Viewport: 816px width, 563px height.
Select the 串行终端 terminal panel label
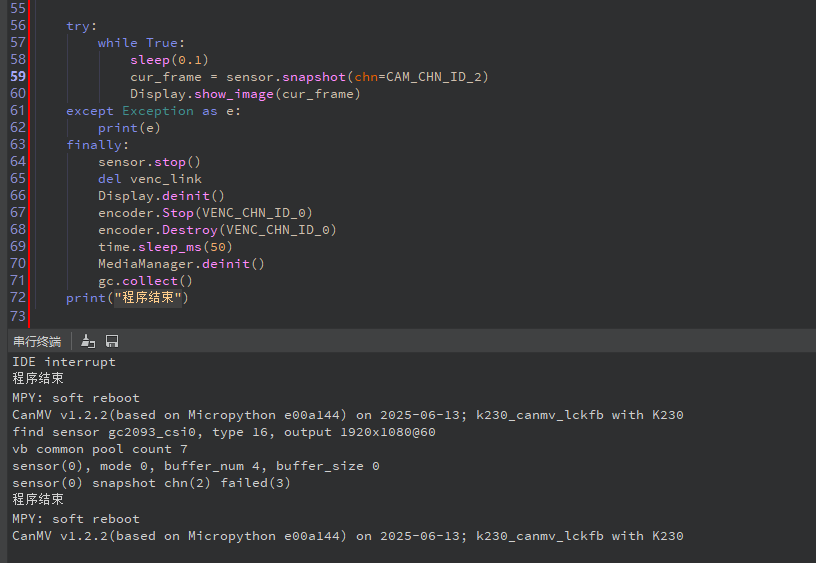pos(37,341)
